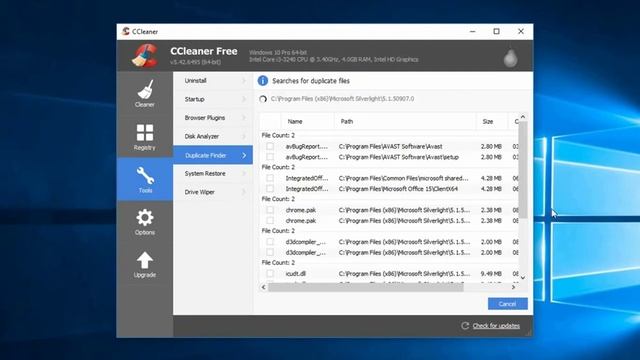Viewport: 640px width, 360px height.
Task: Open the Drive Wiper tool
Action: point(213,192)
